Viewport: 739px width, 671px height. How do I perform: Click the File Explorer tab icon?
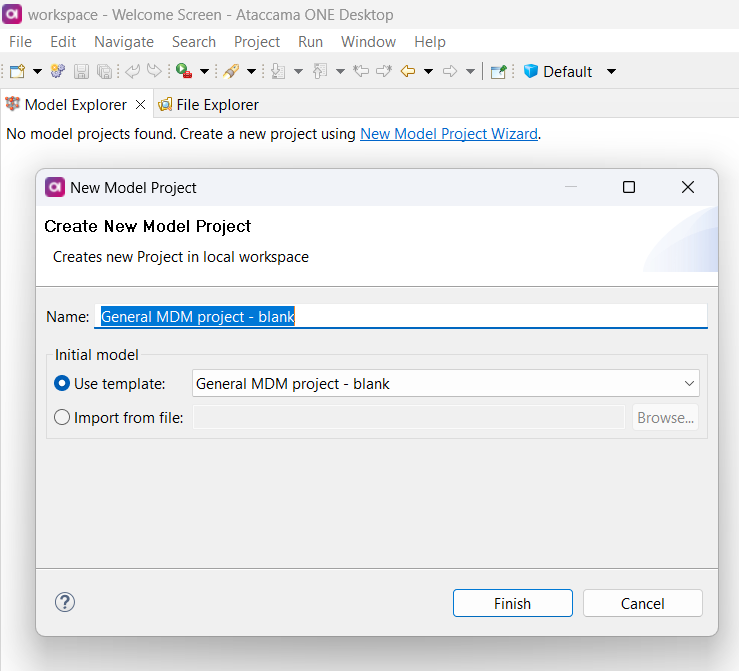pyautogui.click(x=165, y=104)
